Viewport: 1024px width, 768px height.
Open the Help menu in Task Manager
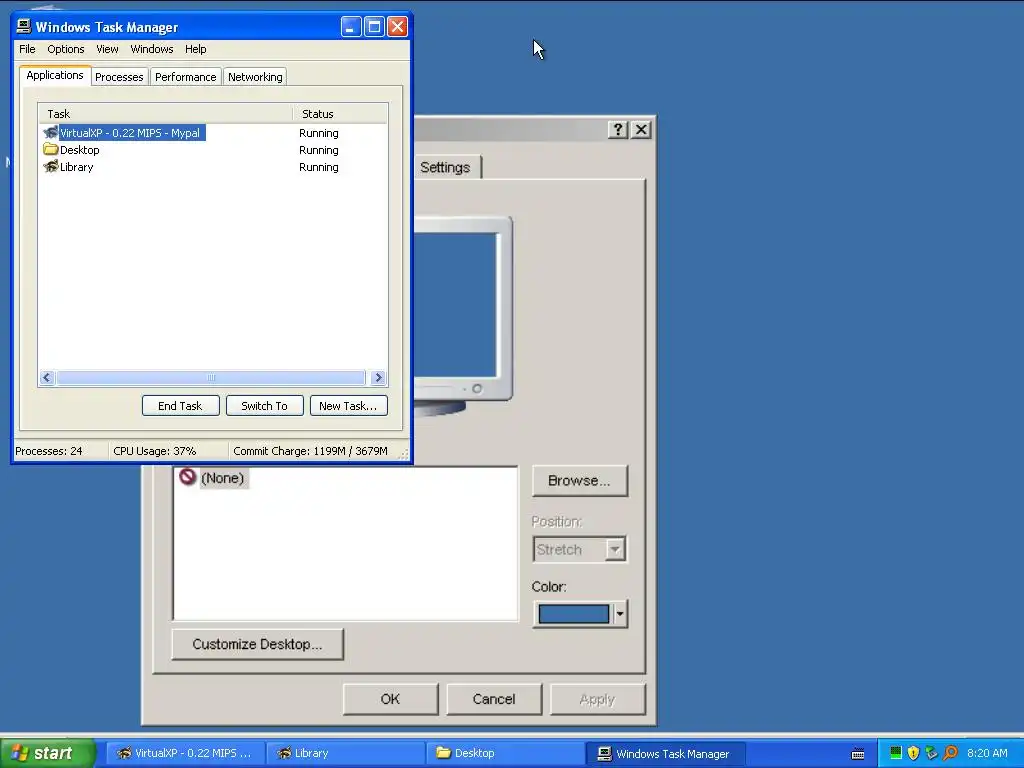coord(195,49)
